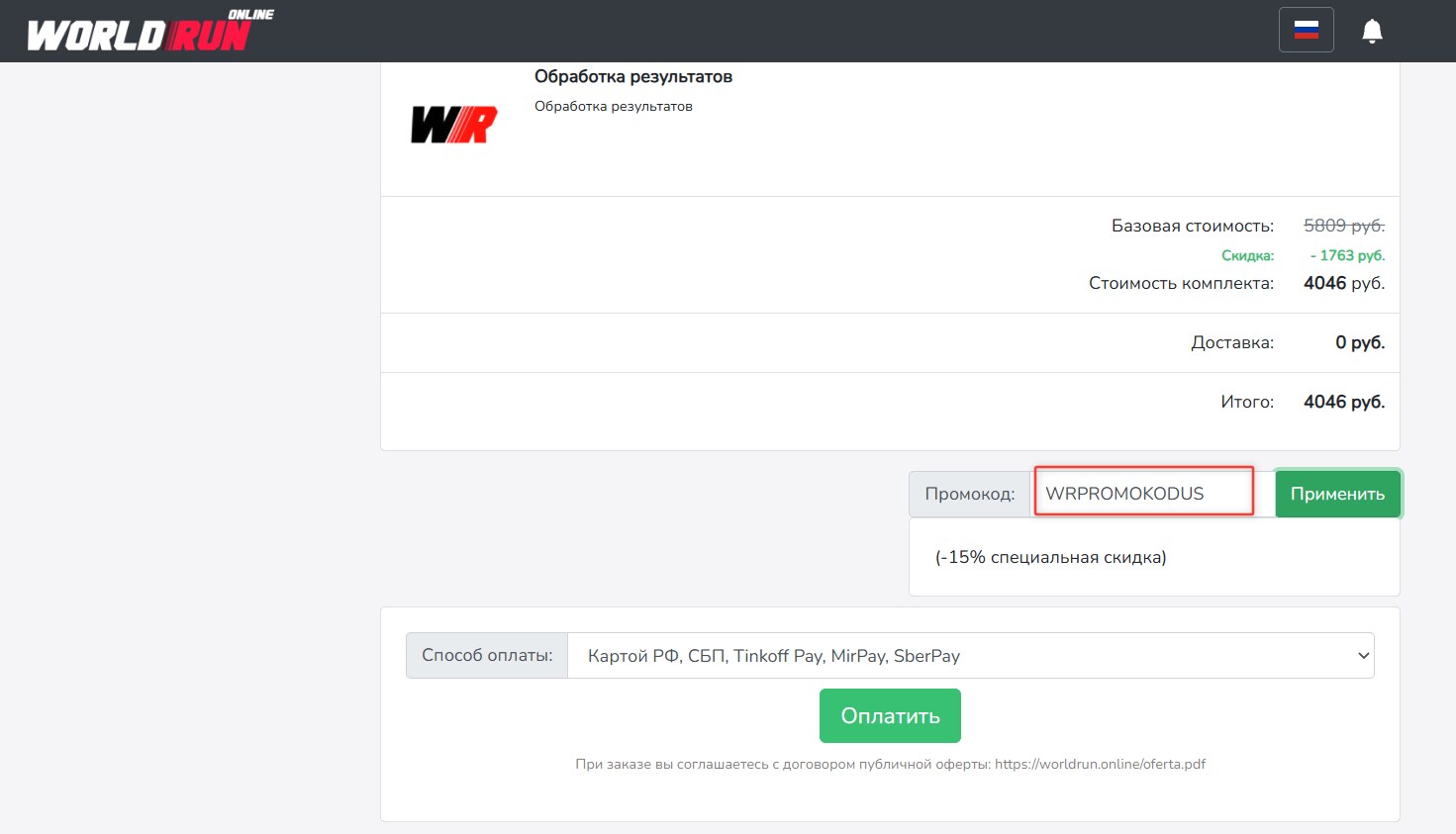Open notifications bell
Screen dimensions: 1456x834
pyautogui.click(x=1372, y=31)
